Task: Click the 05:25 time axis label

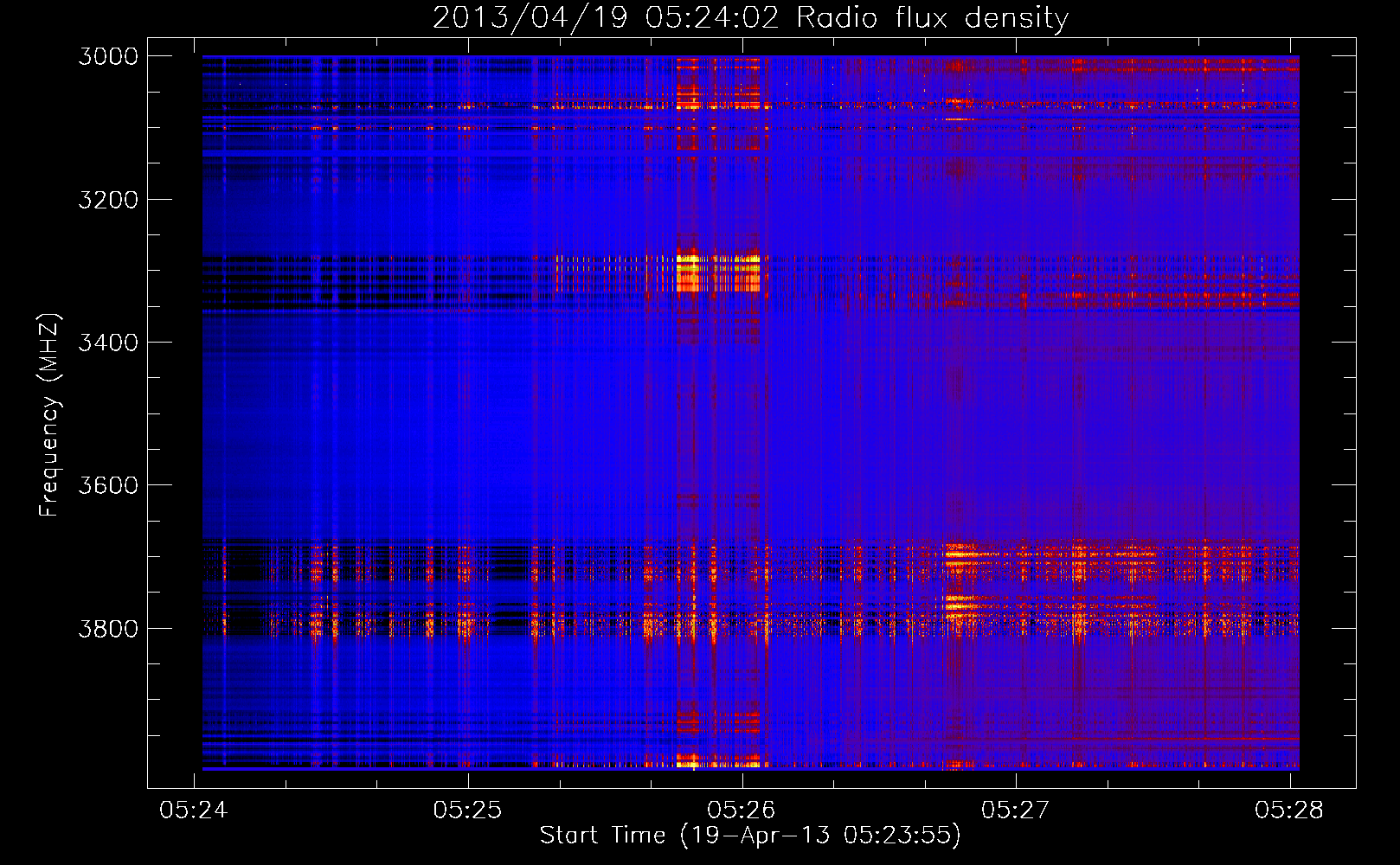Action: pyautogui.click(x=468, y=810)
